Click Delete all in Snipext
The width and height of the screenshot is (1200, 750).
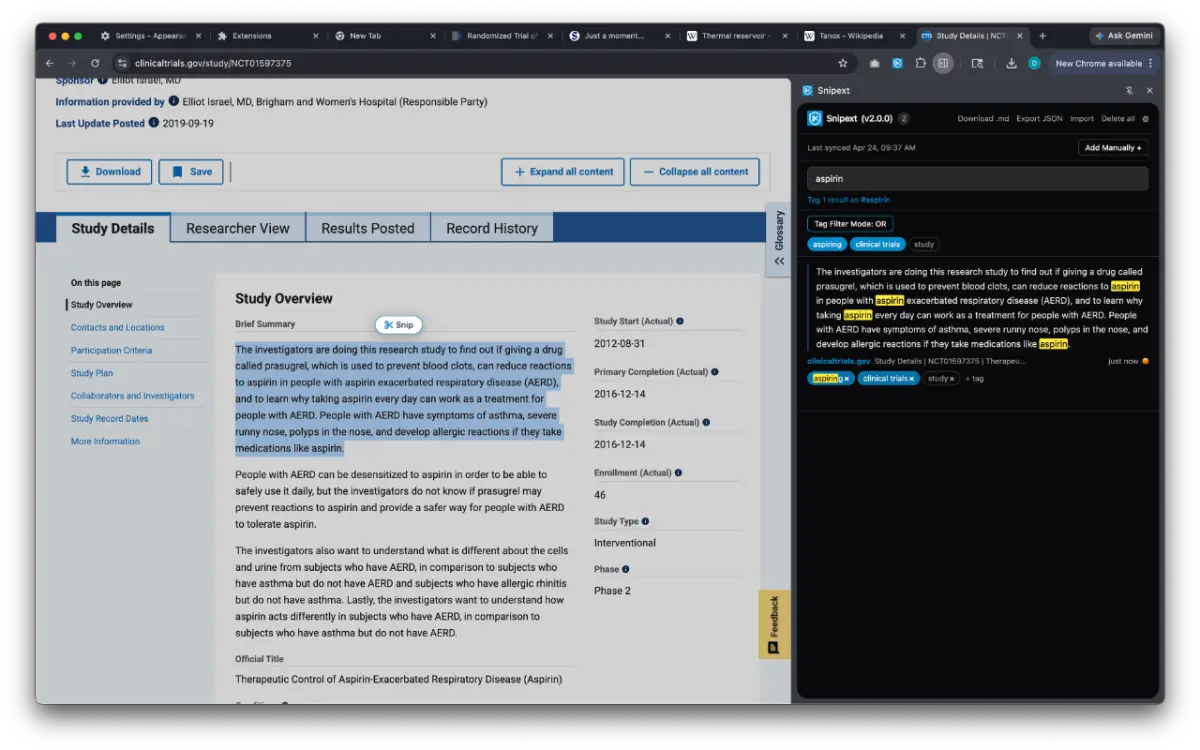coord(1117,119)
